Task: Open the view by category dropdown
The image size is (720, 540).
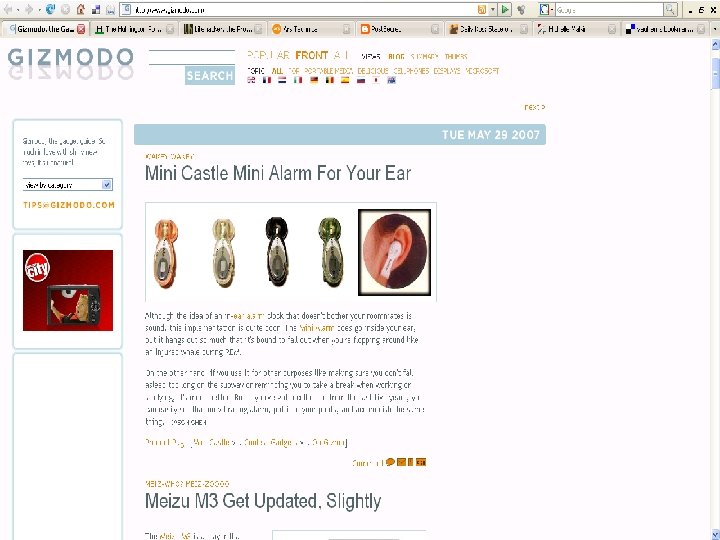Action: pos(68,185)
